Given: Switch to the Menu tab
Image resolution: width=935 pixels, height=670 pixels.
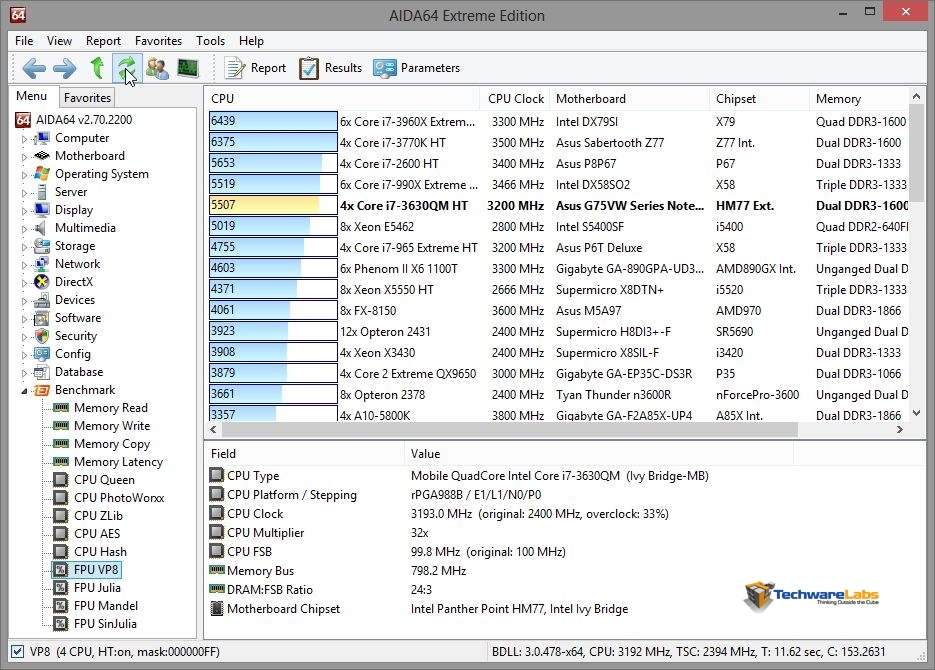Looking at the screenshot, I should point(32,96).
